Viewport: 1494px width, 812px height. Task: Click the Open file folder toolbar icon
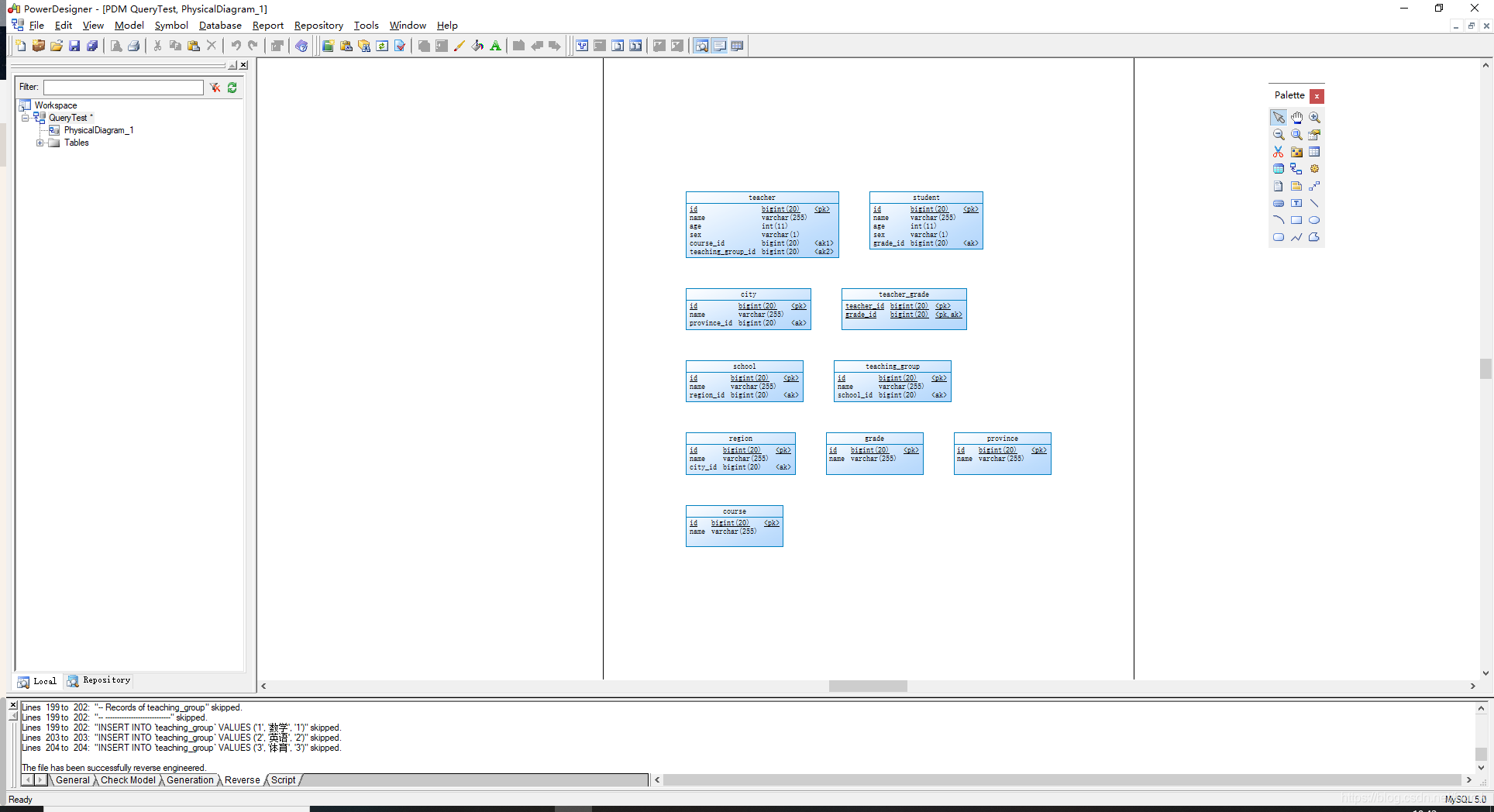[x=57, y=46]
